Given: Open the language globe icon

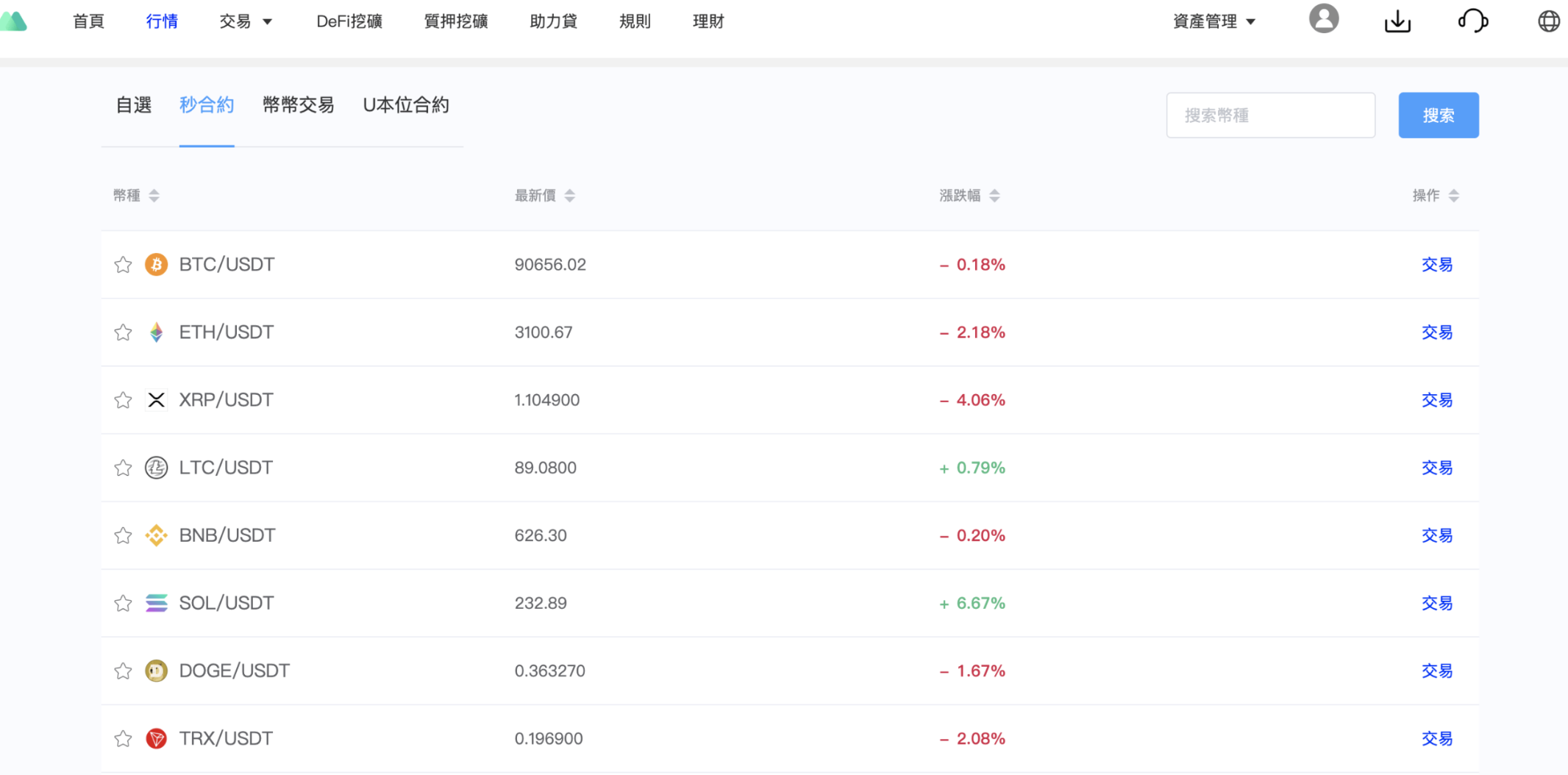Looking at the screenshot, I should (x=1549, y=21).
